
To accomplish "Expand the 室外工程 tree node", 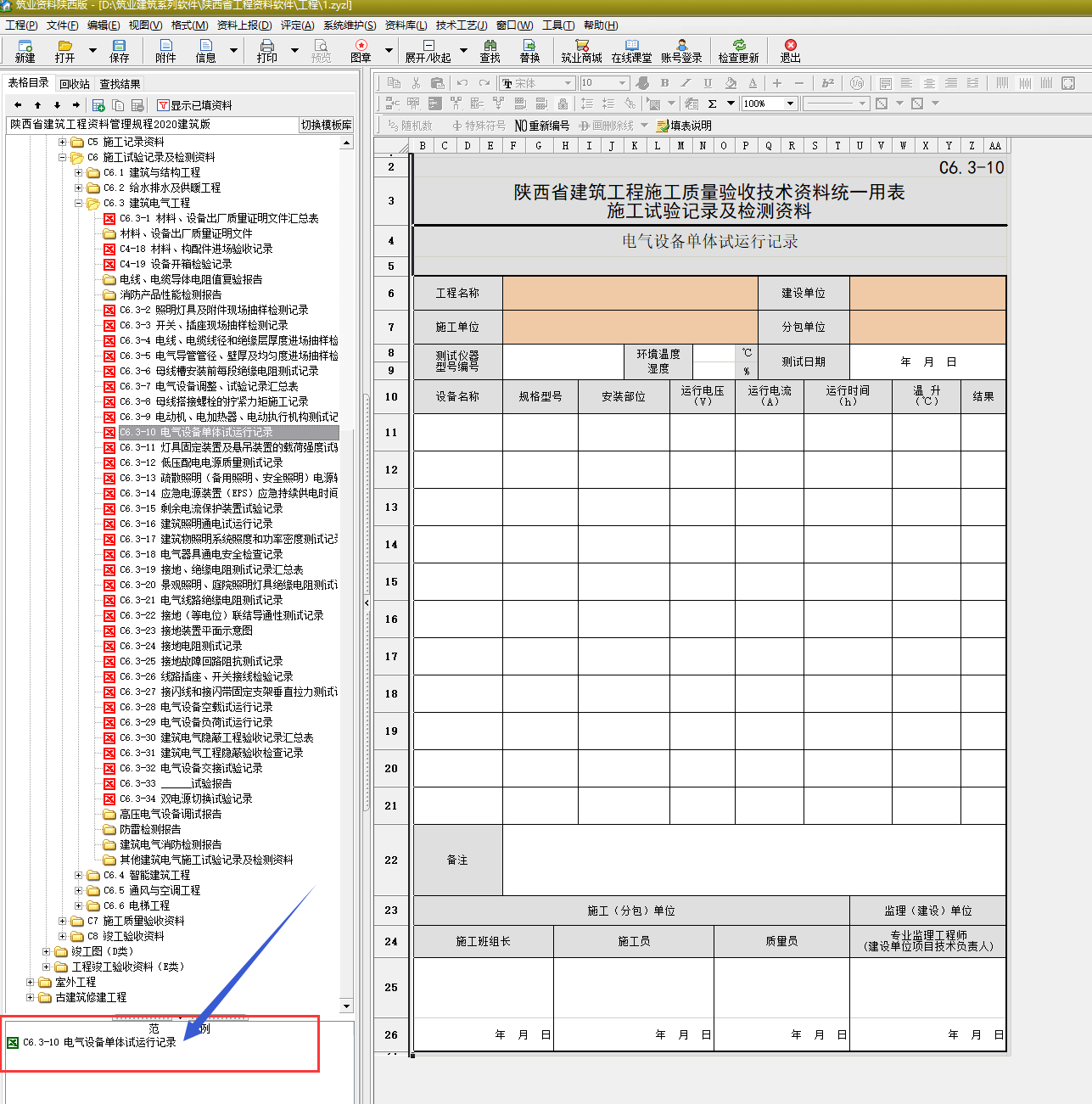I will tap(30, 983).
